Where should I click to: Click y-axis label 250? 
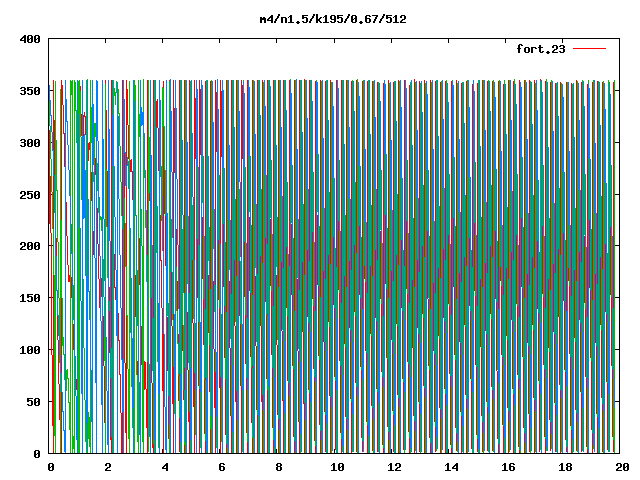(x=30, y=195)
